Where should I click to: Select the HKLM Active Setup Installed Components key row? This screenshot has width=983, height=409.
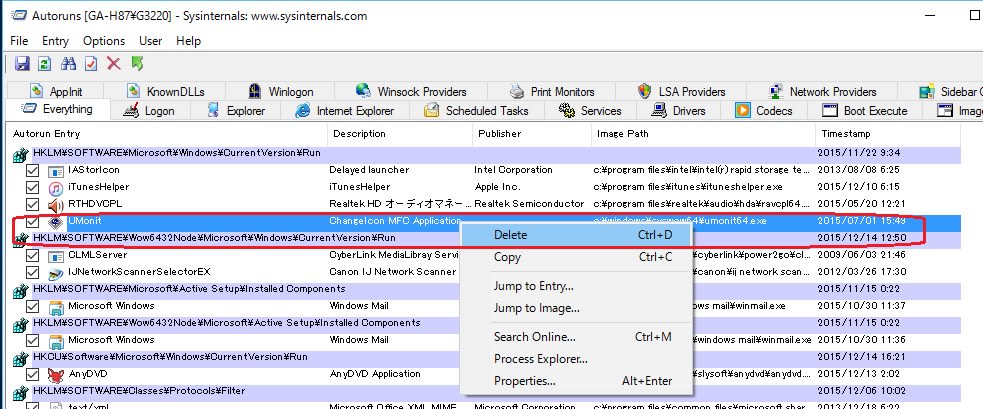pyautogui.click(x=486, y=289)
